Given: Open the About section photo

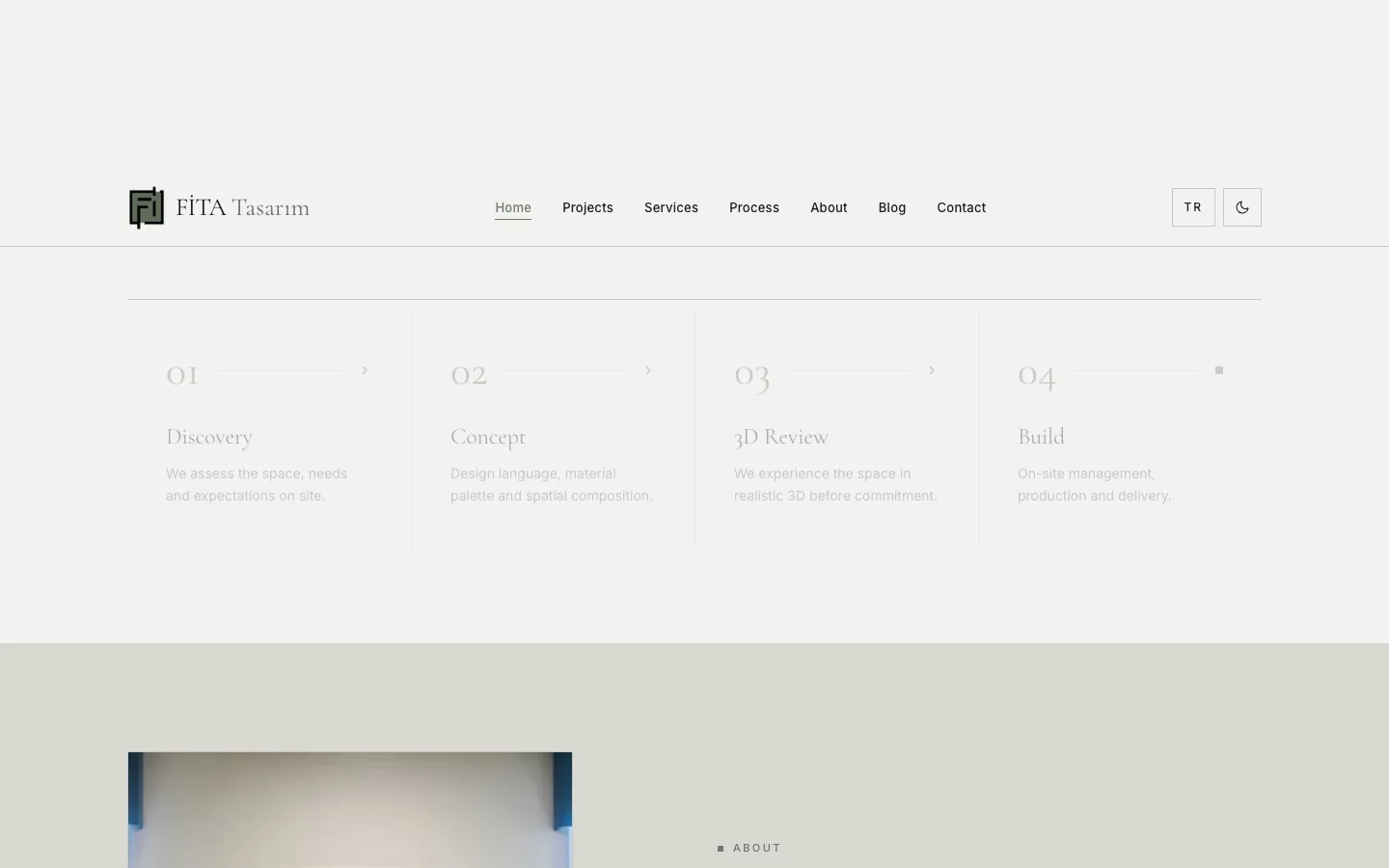Looking at the screenshot, I should (x=350, y=810).
